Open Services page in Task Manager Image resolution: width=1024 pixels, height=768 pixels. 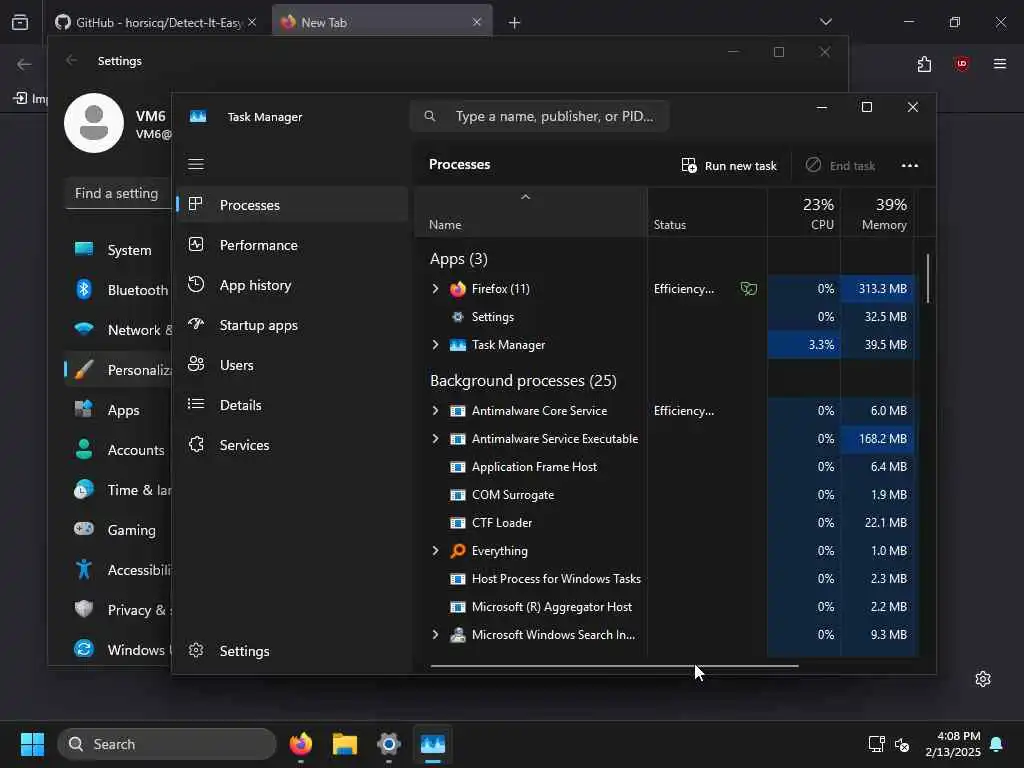pyautogui.click(x=292, y=445)
